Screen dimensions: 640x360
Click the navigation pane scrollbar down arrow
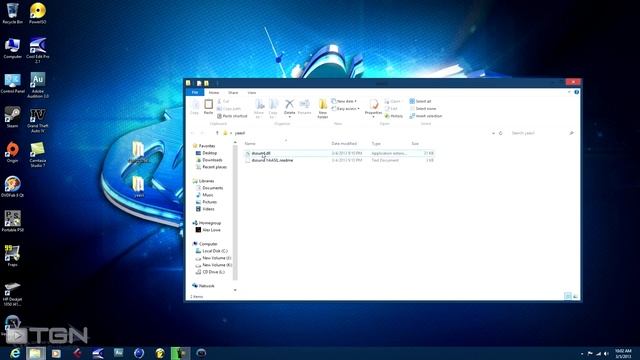235,290
